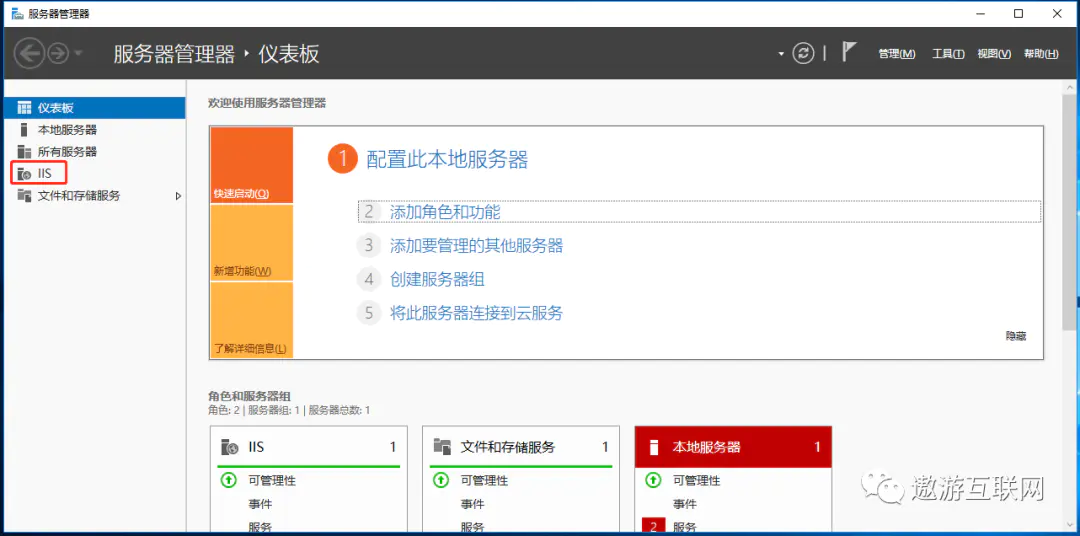Select IIS in the sidebar
The width and height of the screenshot is (1080, 536).
point(94,174)
